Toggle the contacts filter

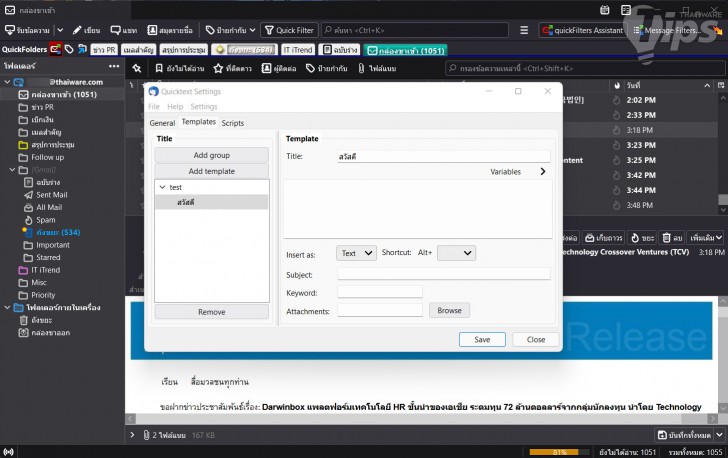(279, 68)
